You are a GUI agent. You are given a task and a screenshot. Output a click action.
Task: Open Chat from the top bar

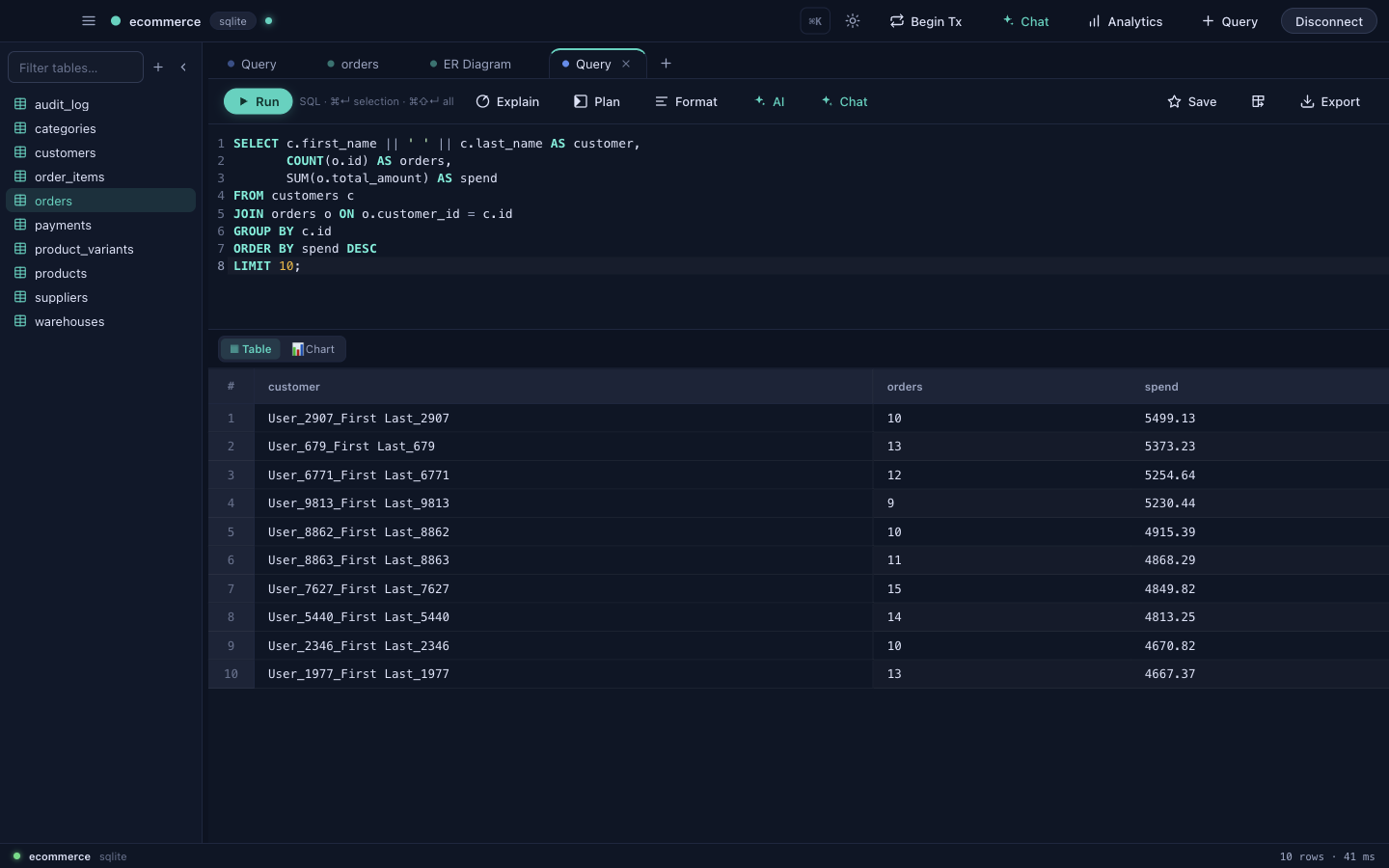pyautogui.click(x=1025, y=21)
